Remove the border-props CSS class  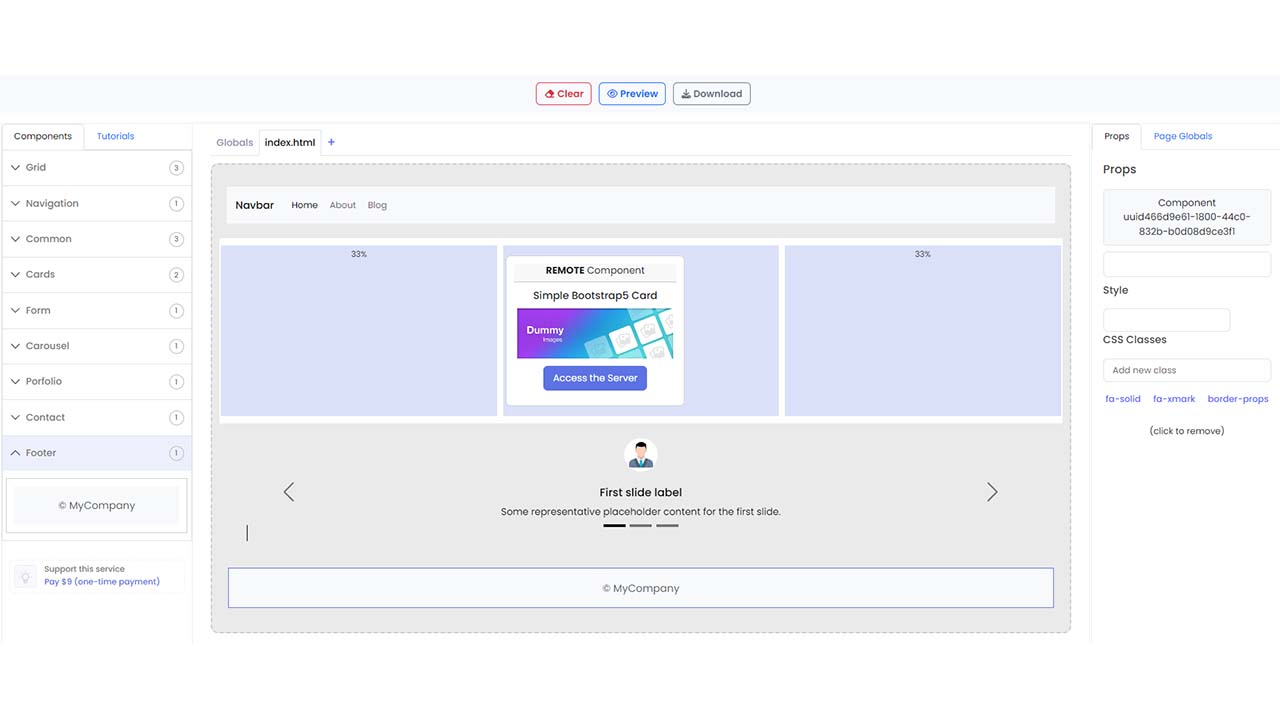coord(1239,398)
